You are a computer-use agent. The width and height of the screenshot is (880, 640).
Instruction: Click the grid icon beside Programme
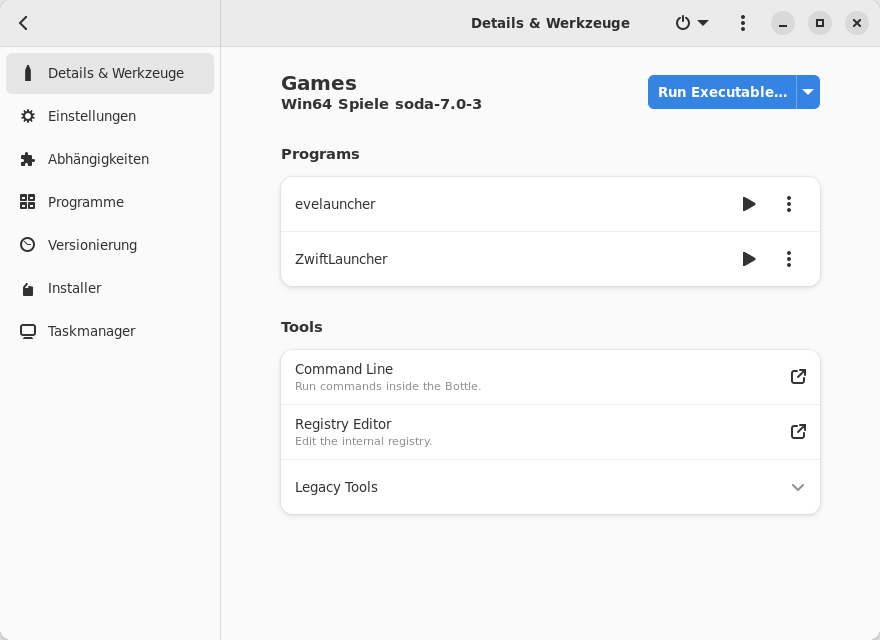(x=28, y=202)
